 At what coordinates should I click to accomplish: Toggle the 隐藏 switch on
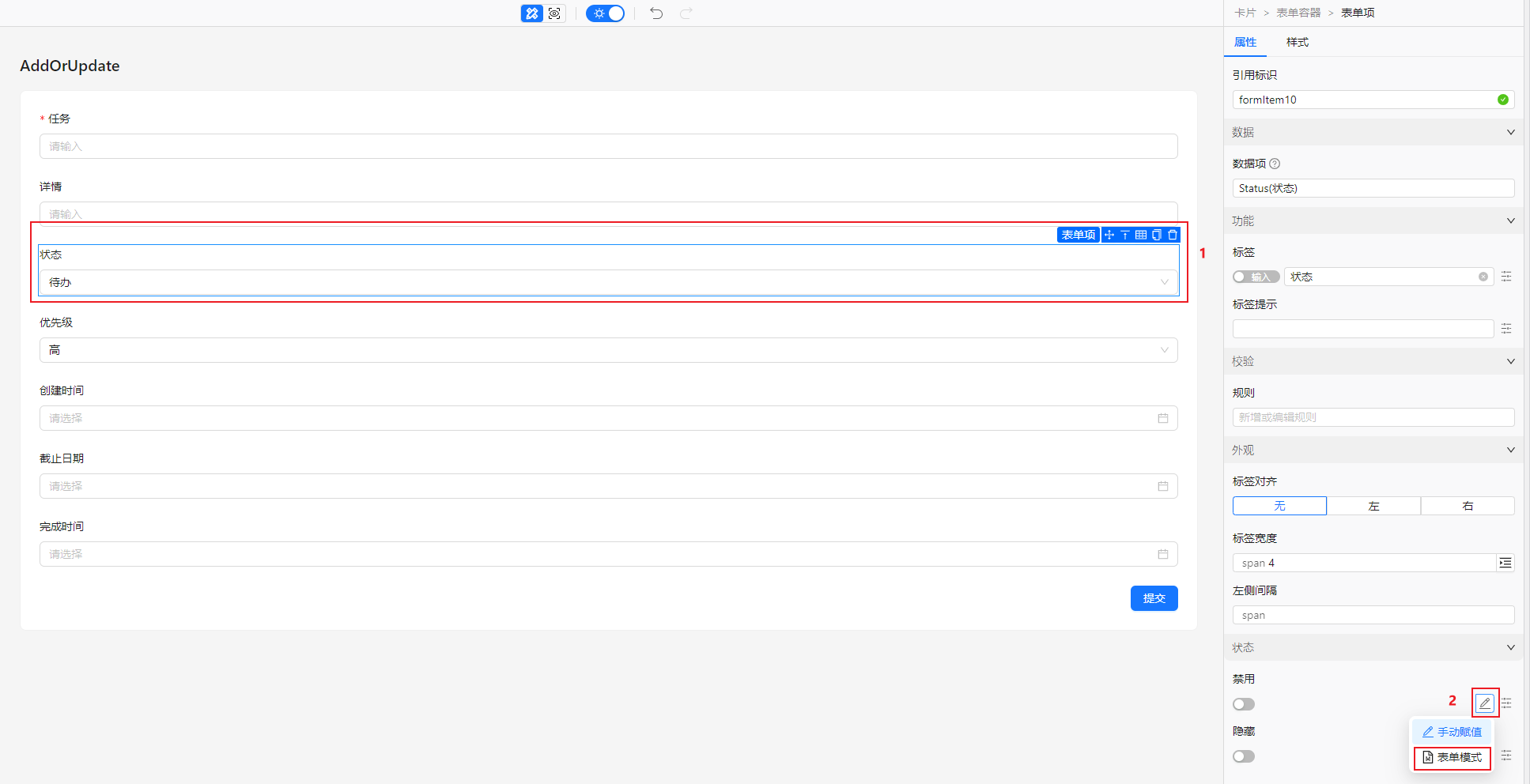(x=1244, y=756)
